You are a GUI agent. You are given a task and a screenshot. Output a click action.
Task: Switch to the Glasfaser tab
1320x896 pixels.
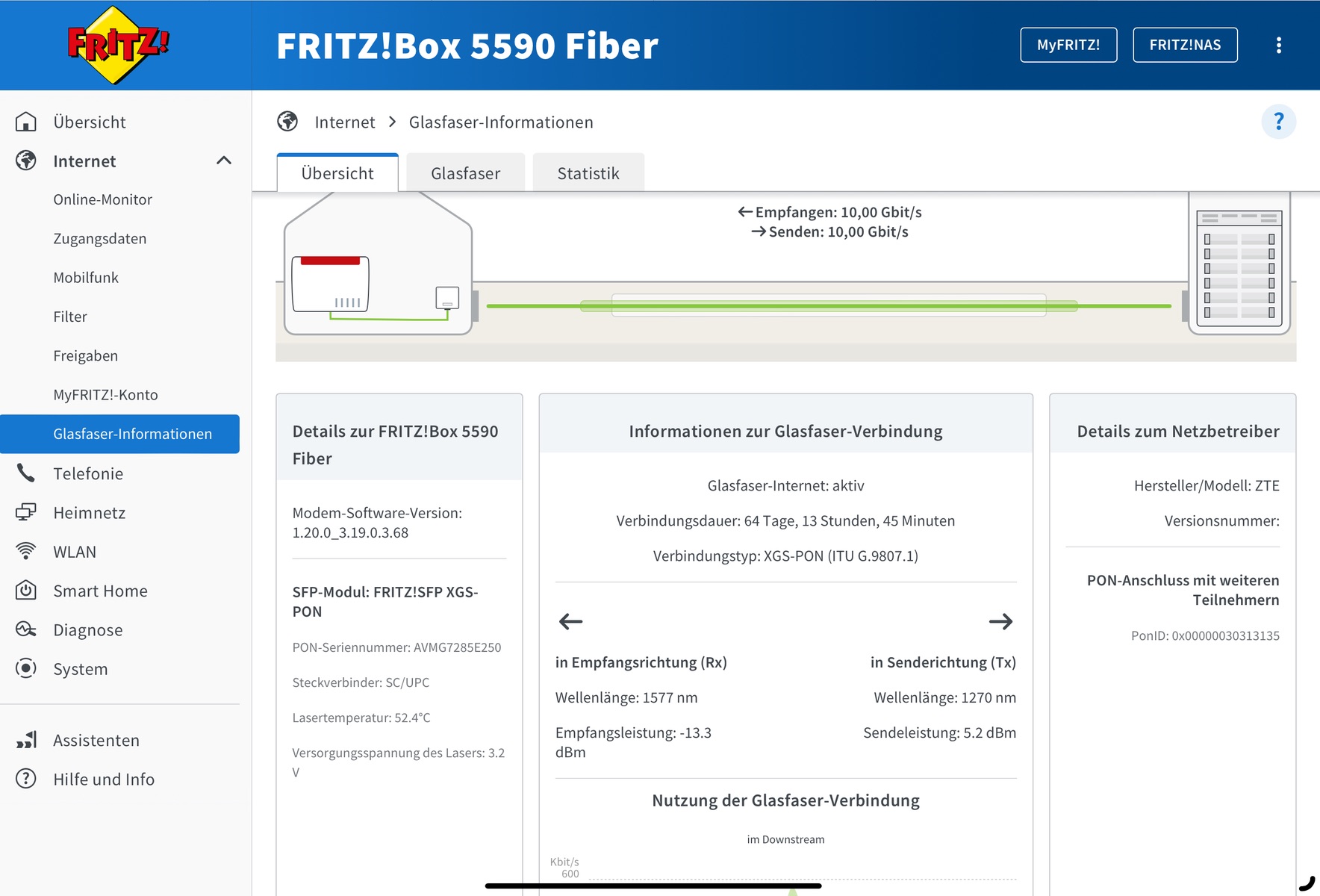pyautogui.click(x=466, y=173)
